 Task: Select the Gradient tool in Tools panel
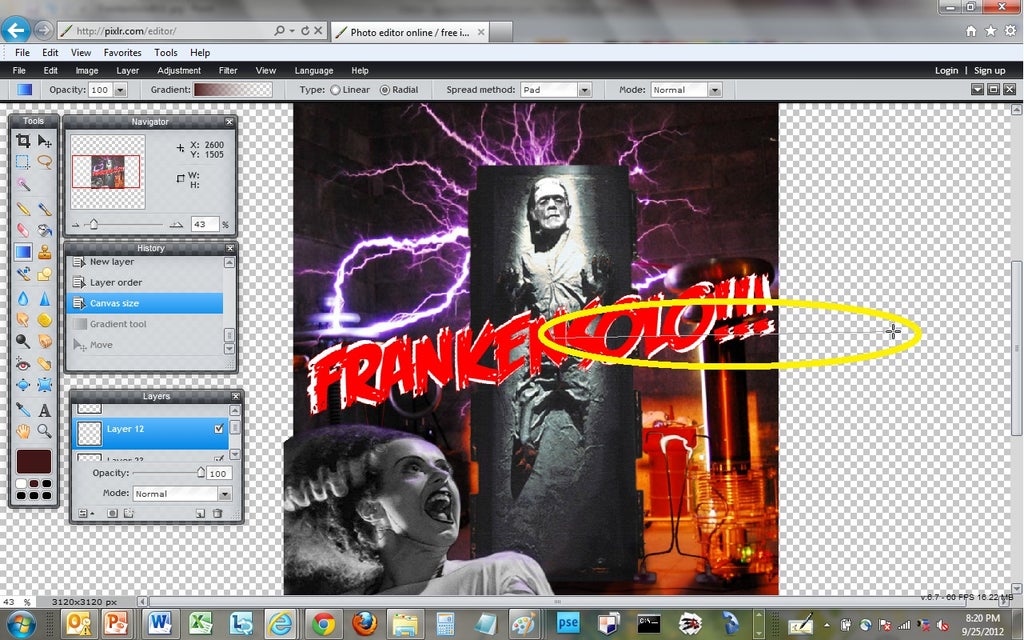click(23, 251)
